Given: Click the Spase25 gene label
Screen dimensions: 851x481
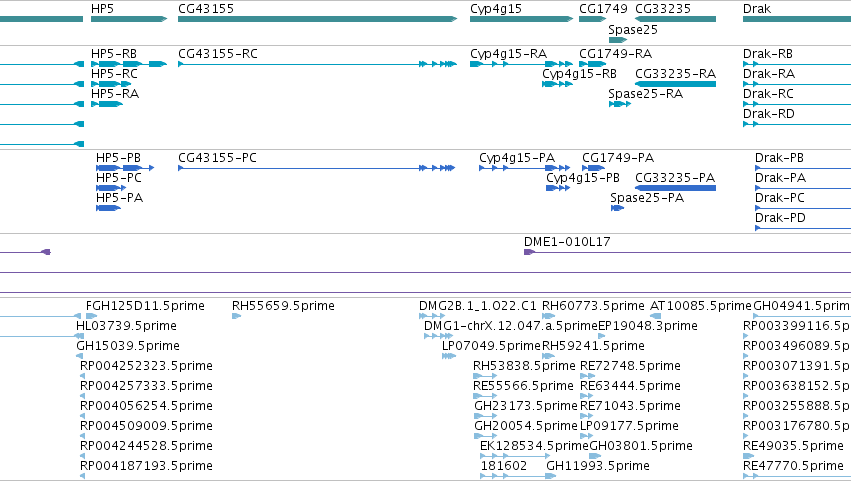Looking at the screenshot, I should point(633,30).
